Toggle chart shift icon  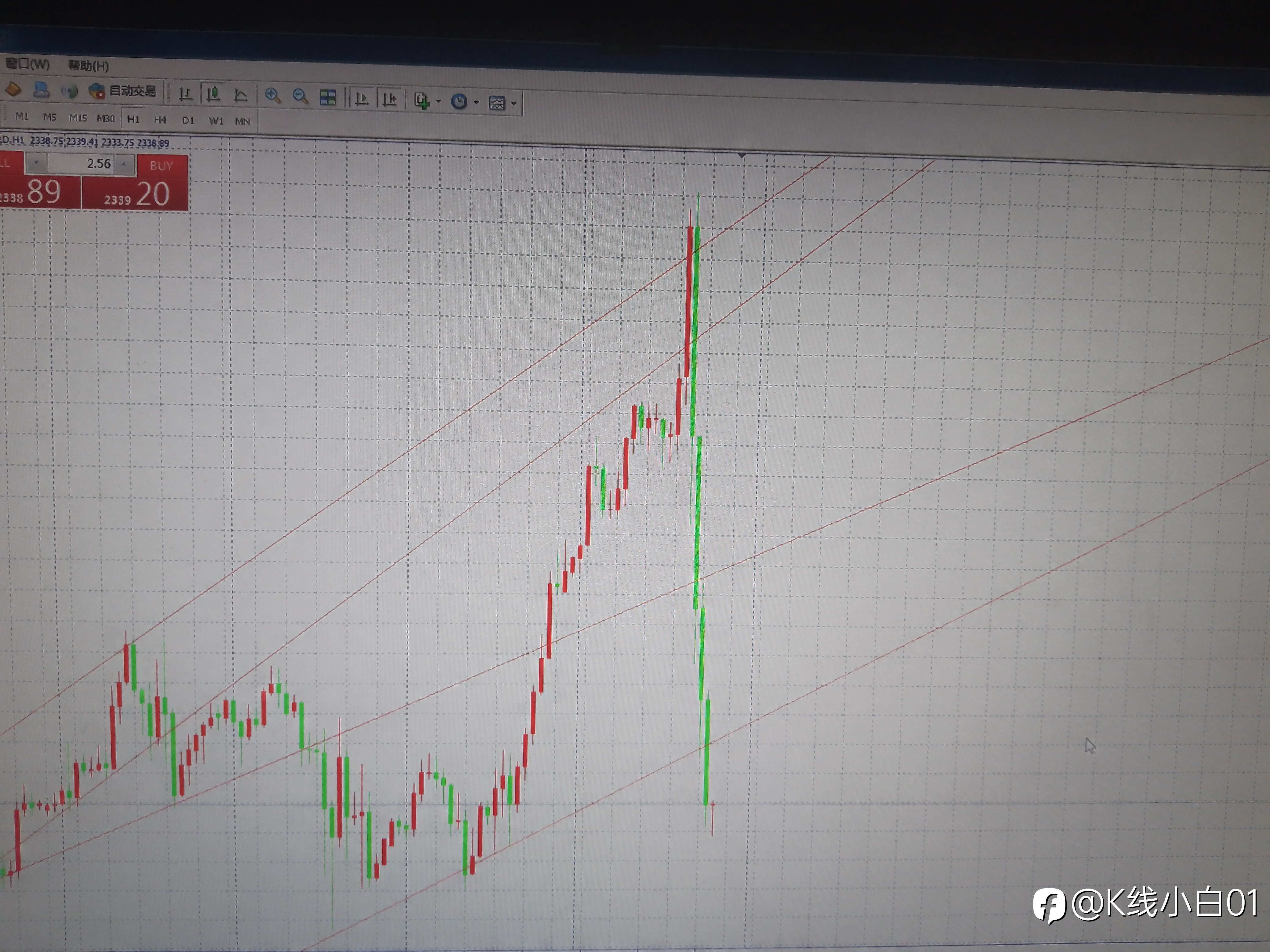pyautogui.click(x=389, y=100)
